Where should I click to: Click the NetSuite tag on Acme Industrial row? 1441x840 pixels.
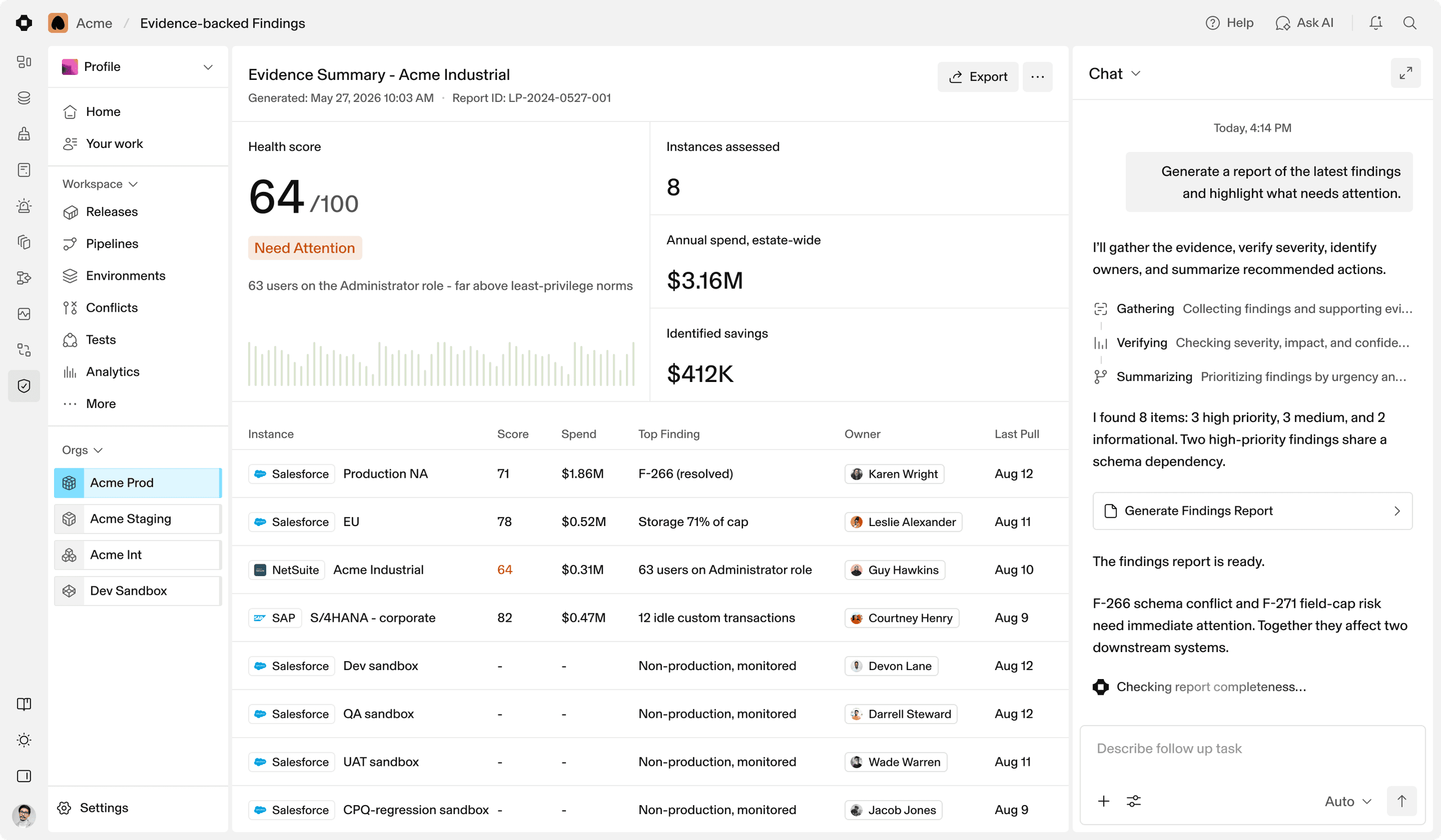[287, 570]
